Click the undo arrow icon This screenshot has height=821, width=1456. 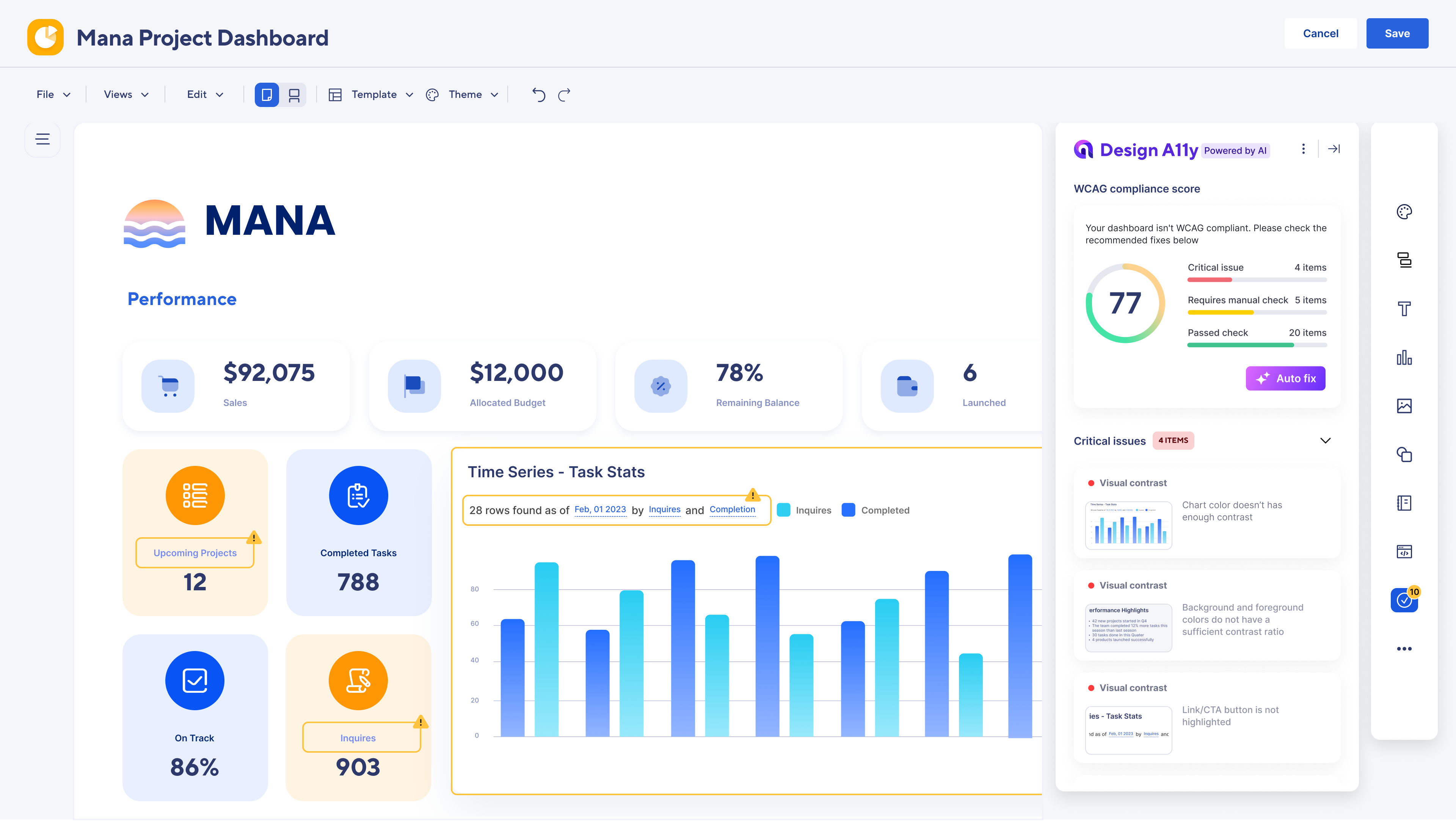pyautogui.click(x=539, y=94)
